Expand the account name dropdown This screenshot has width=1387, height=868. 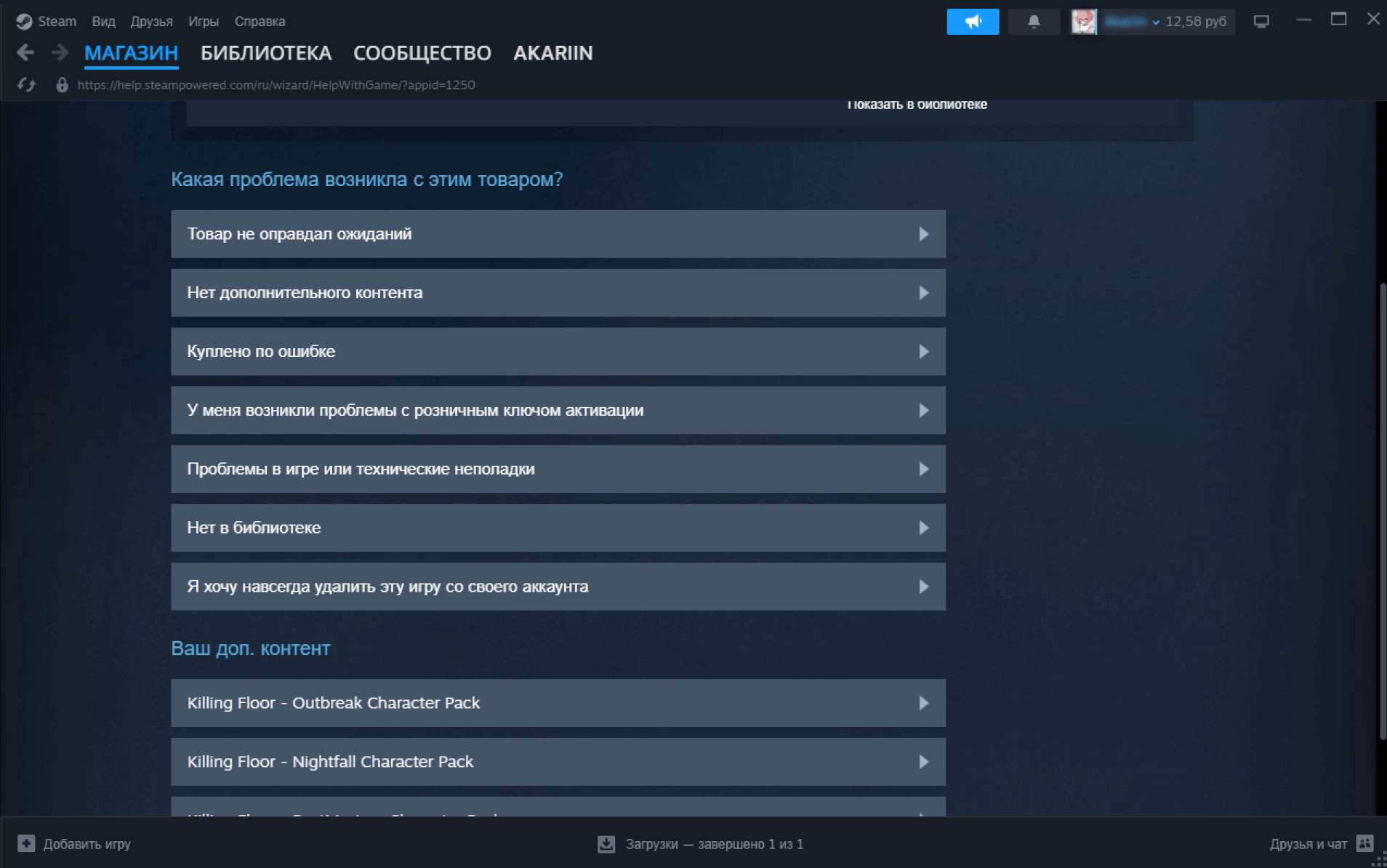1155,22
